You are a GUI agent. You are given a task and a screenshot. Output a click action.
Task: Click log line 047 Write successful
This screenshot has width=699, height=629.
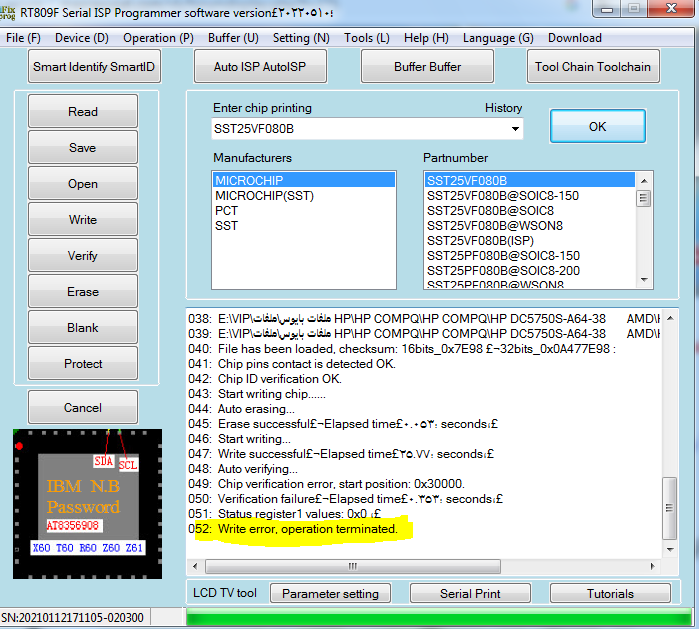point(341,454)
